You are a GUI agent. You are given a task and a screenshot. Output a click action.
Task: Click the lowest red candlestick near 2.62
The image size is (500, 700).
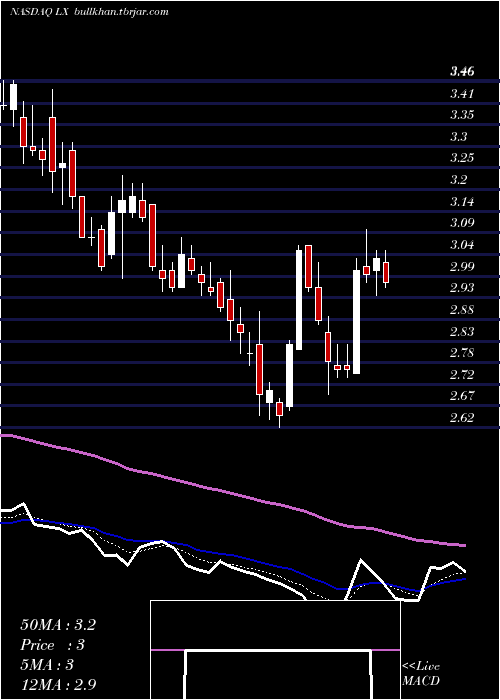[x=279, y=409]
